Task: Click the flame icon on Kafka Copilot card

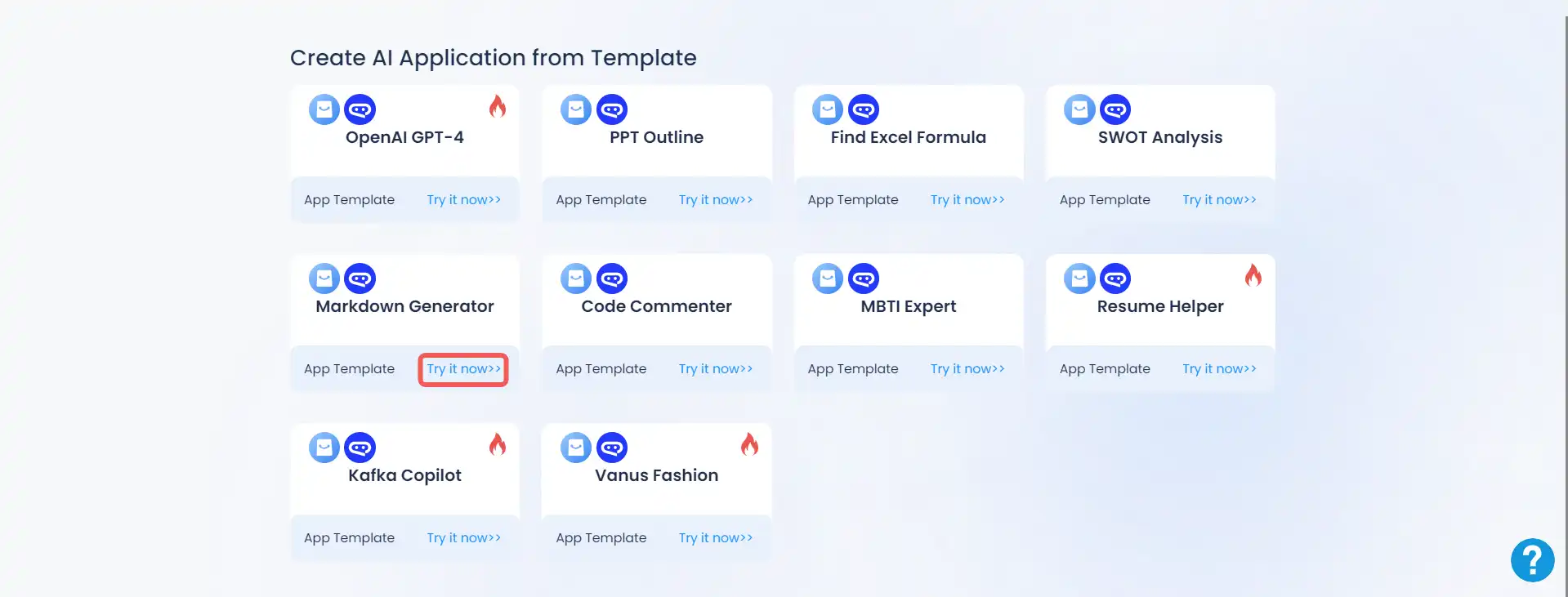Action: 498,444
